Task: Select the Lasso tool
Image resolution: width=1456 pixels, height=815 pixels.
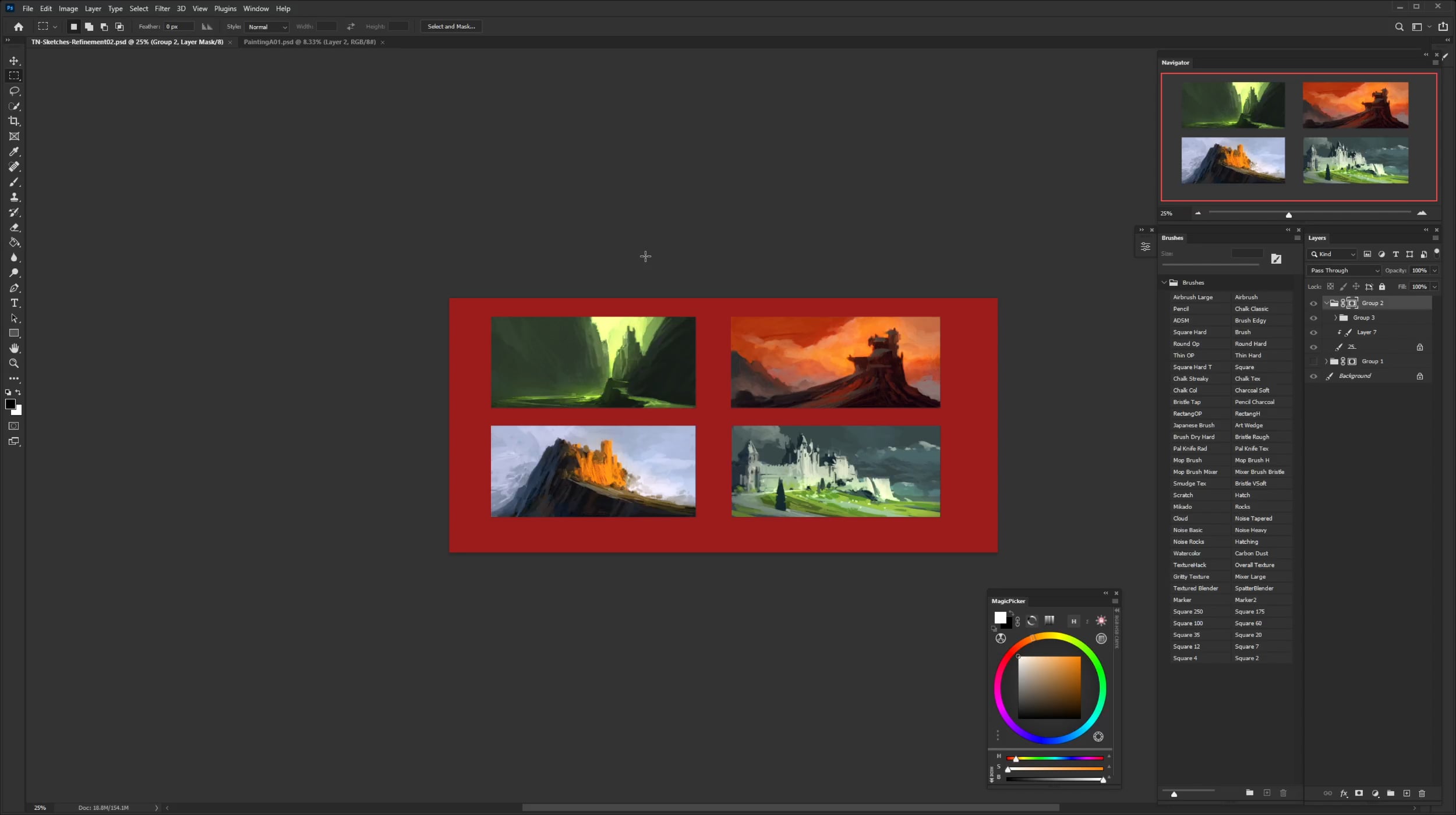Action: (15, 91)
